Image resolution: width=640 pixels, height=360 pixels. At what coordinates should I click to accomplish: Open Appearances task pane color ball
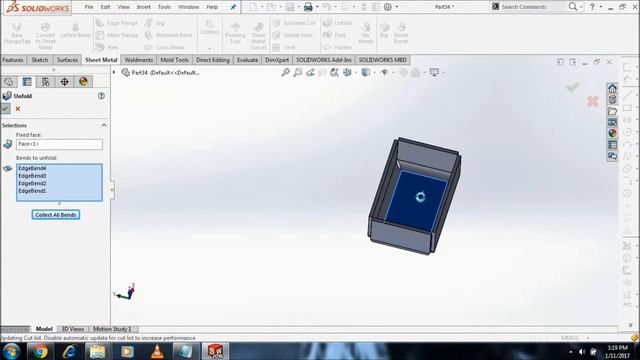click(x=612, y=133)
